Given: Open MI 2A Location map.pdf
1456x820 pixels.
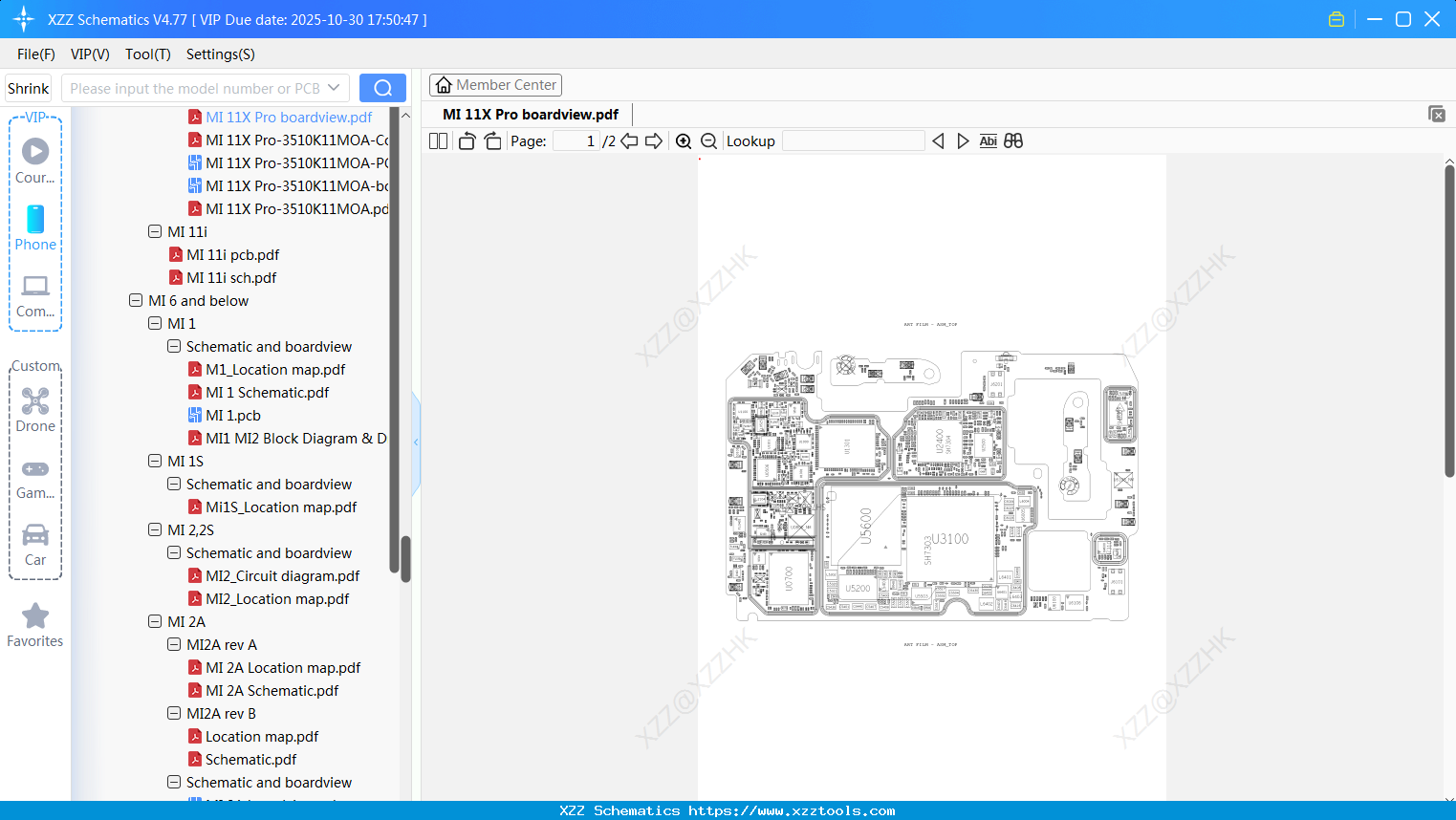Looking at the screenshot, I should click(283, 667).
